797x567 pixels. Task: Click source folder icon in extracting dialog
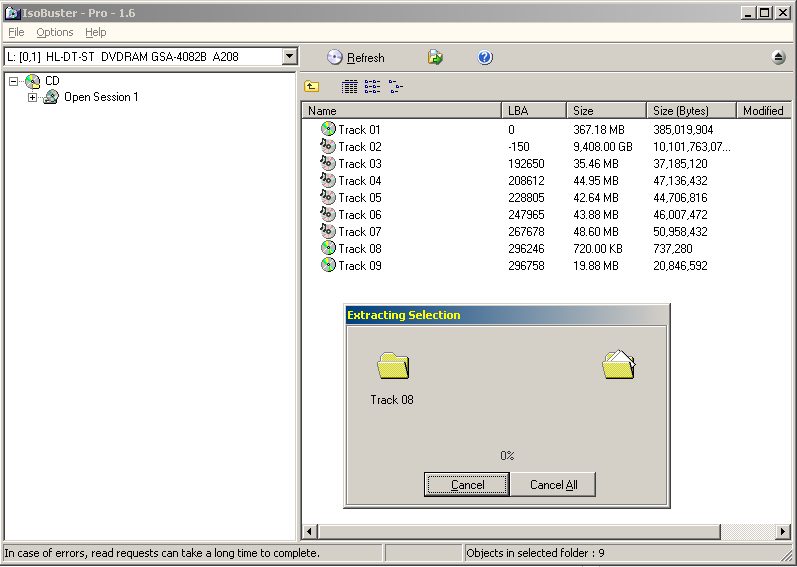pyautogui.click(x=393, y=366)
